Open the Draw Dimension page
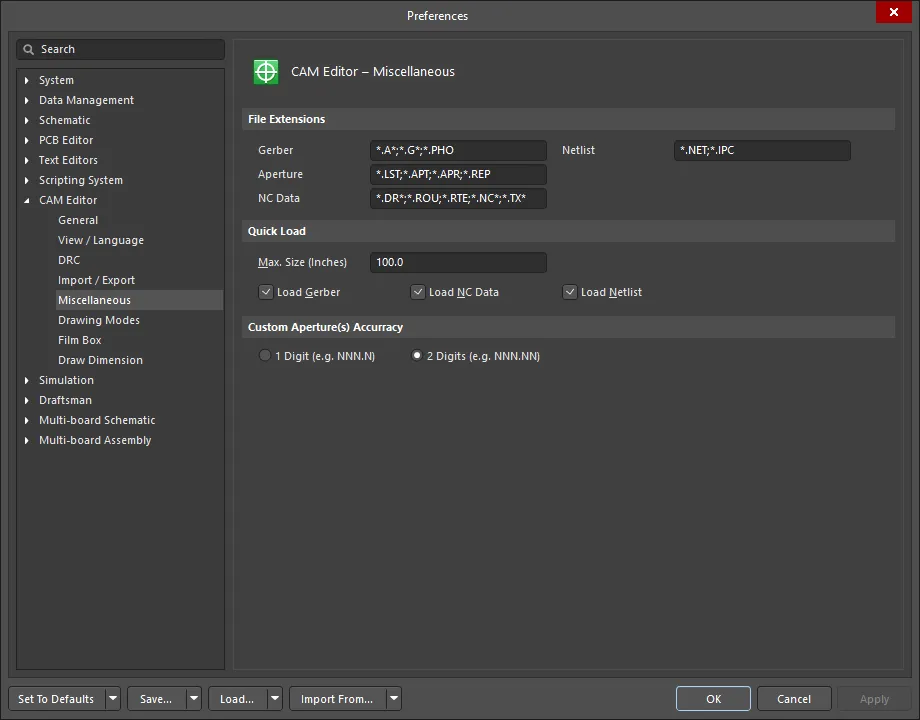Screen dimensions: 920x720 pos(100,360)
